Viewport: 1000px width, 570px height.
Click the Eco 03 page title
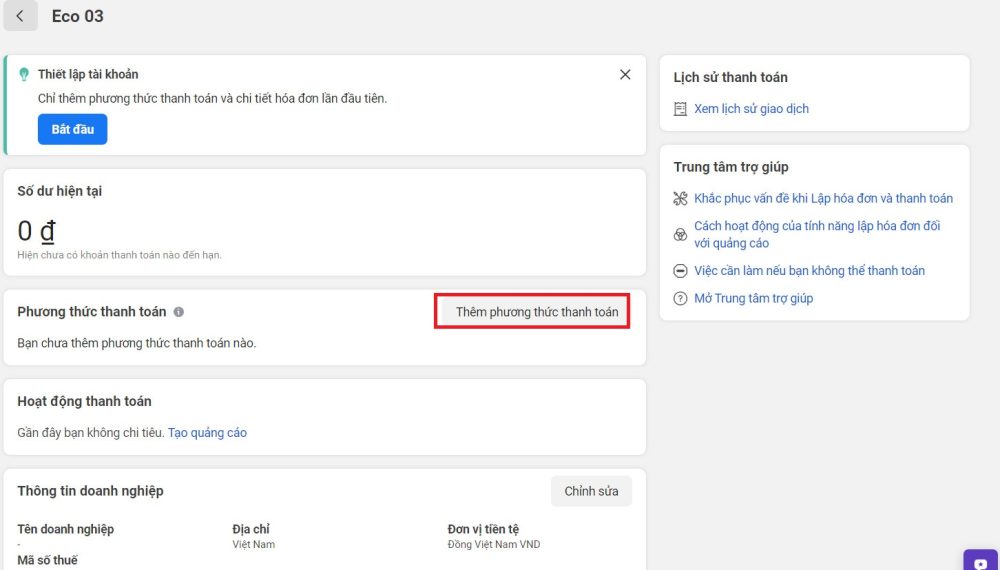78,17
